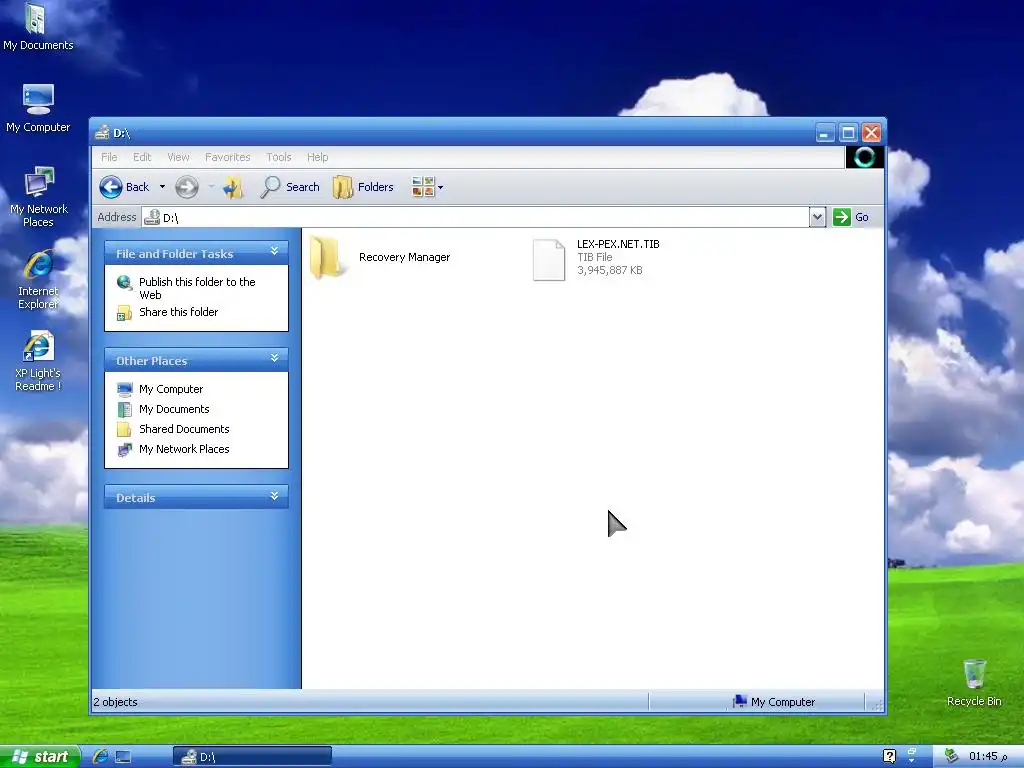The width and height of the screenshot is (1024, 768).
Task: Open the Edit menu
Action: click(142, 157)
